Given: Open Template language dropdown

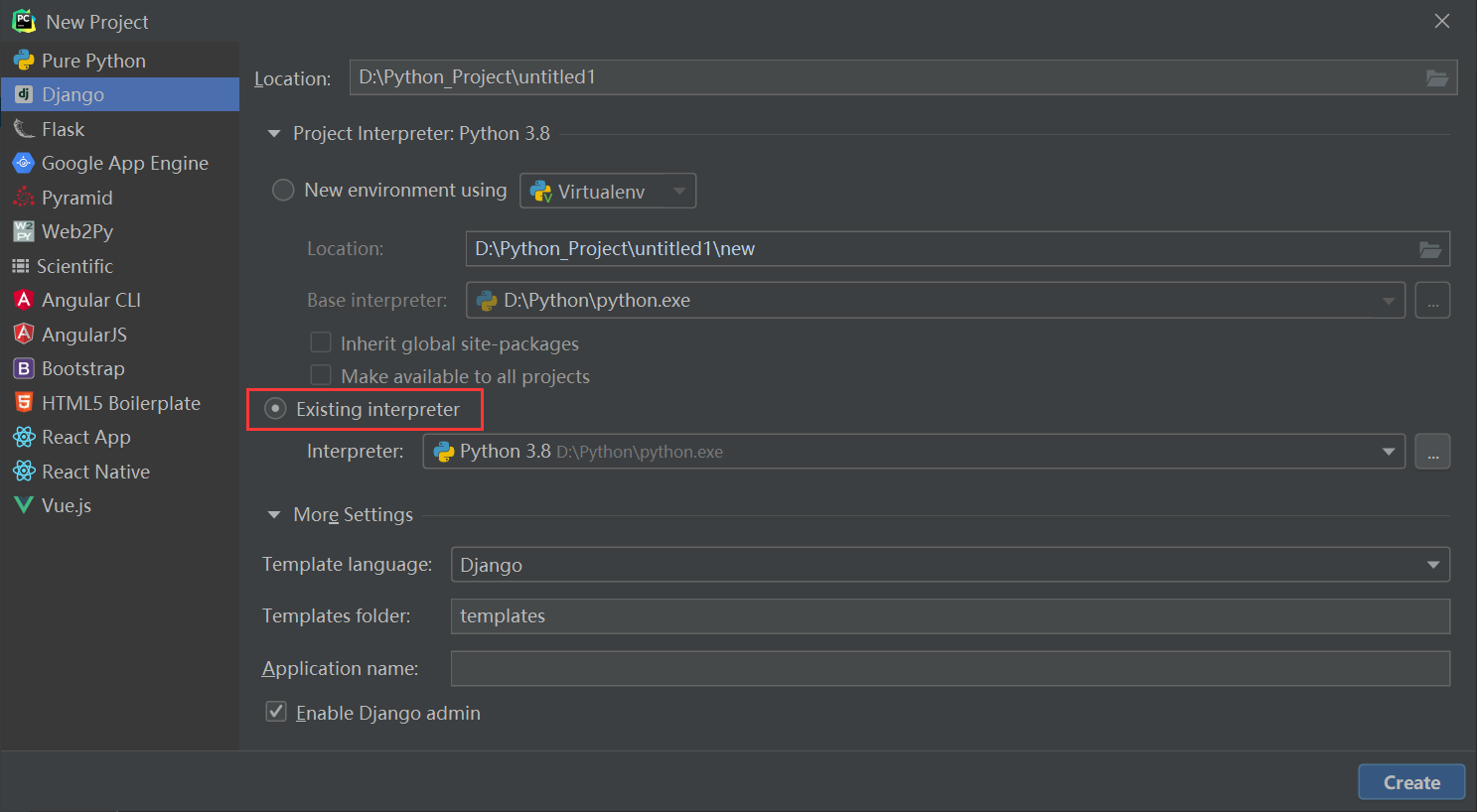Looking at the screenshot, I should pyautogui.click(x=951, y=565).
